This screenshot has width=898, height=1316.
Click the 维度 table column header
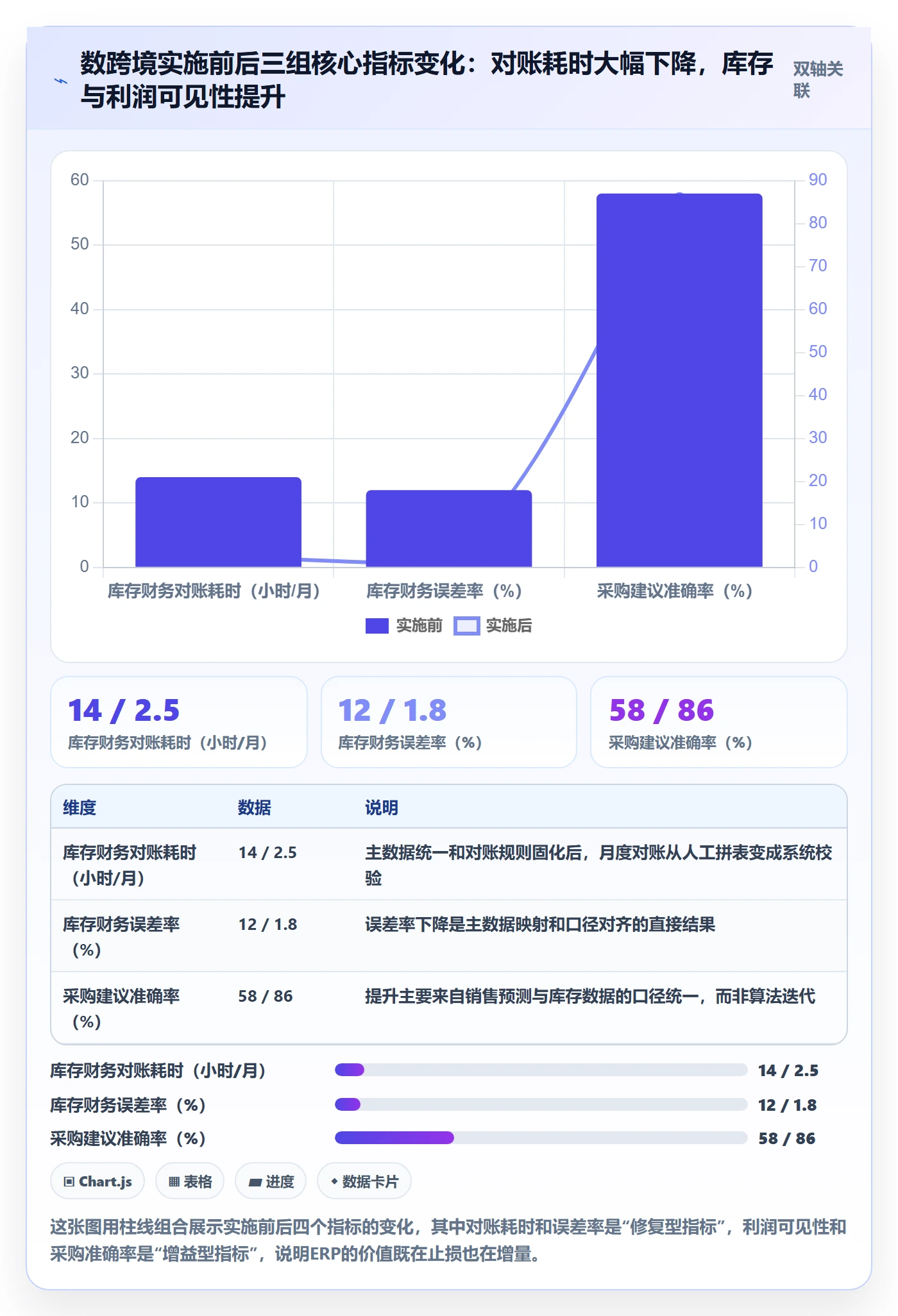click(x=80, y=807)
